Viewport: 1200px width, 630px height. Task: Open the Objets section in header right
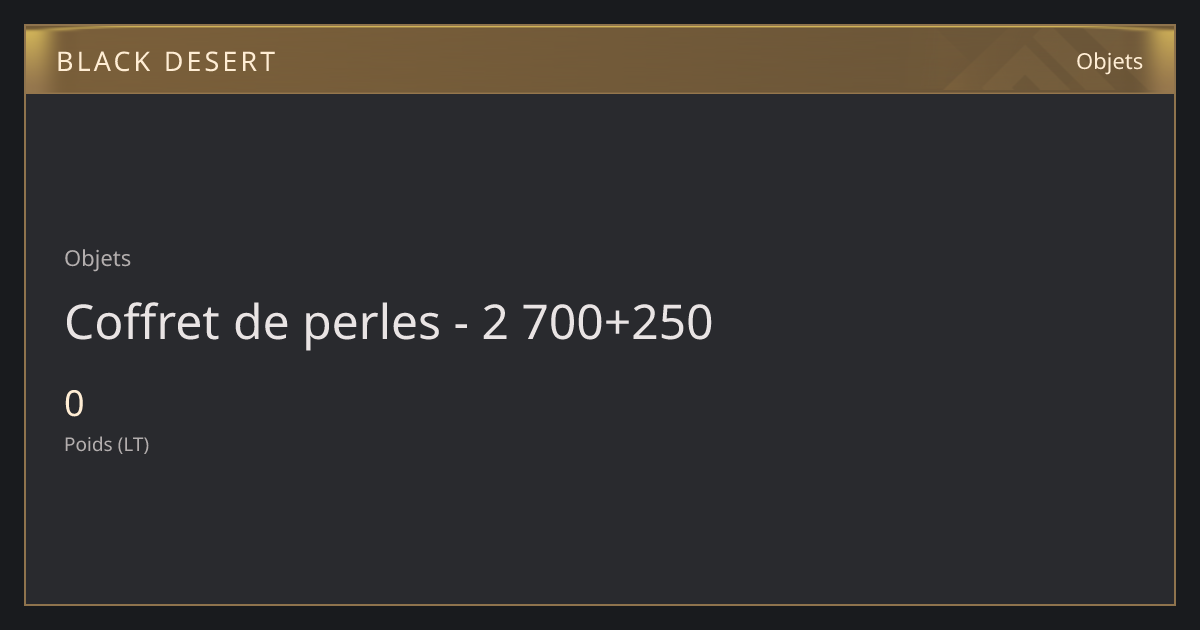tap(1109, 61)
